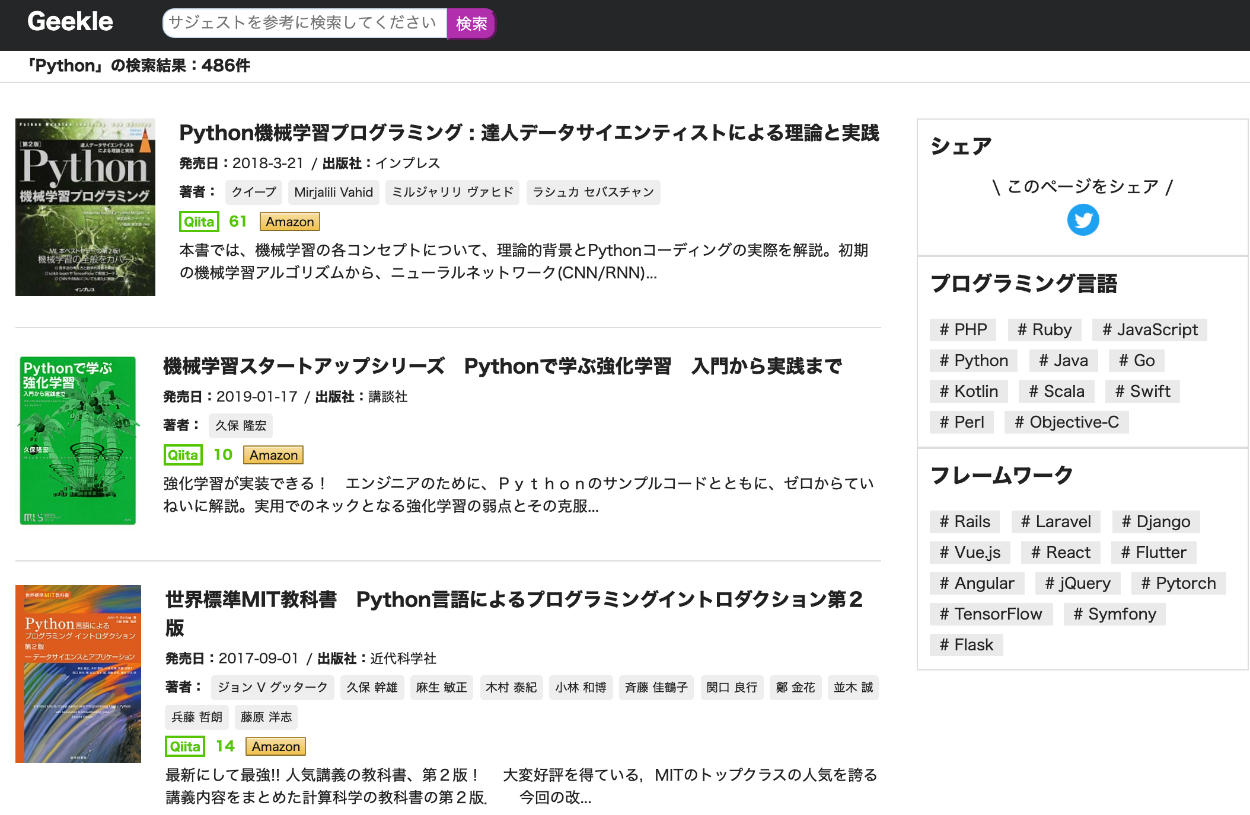Screen dimensions: 1250x815
Task: Focus the search input field
Action: click(x=304, y=23)
